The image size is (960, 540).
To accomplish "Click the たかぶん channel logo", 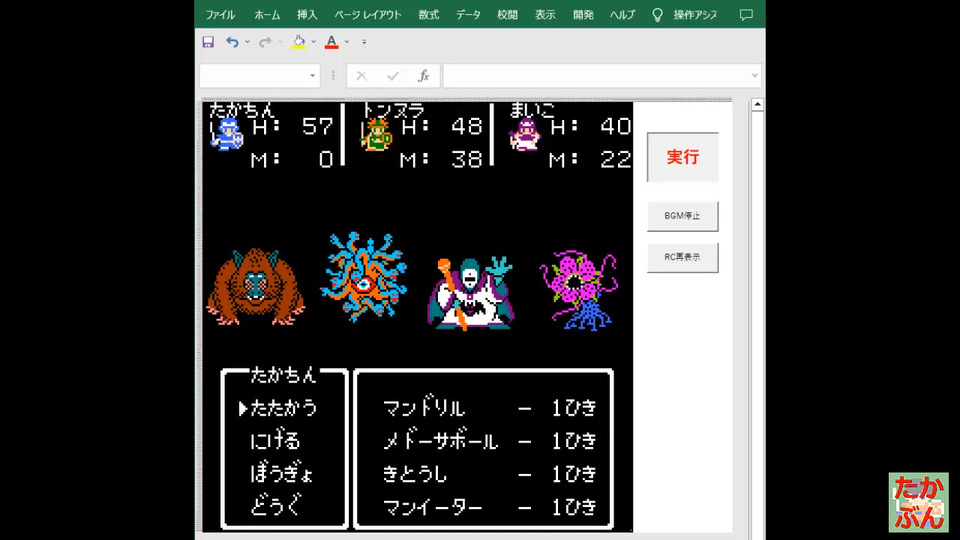I will pos(918,502).
